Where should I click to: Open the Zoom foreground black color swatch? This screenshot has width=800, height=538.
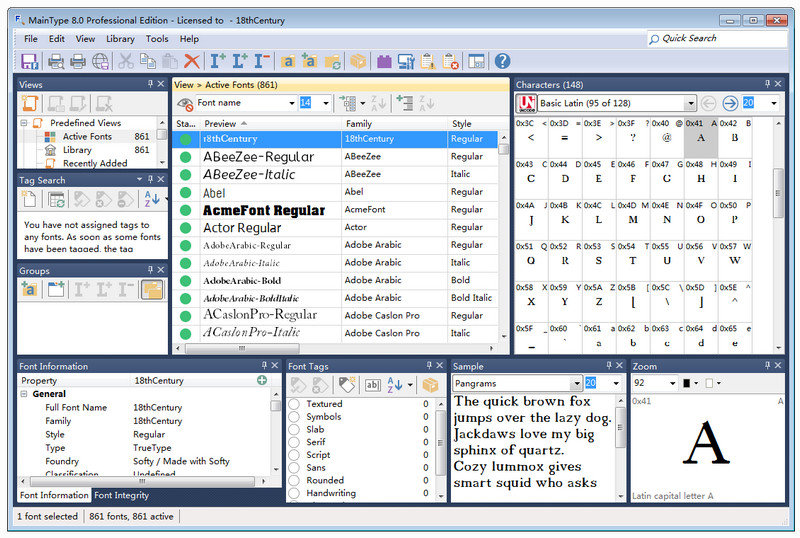pos(687,383)
